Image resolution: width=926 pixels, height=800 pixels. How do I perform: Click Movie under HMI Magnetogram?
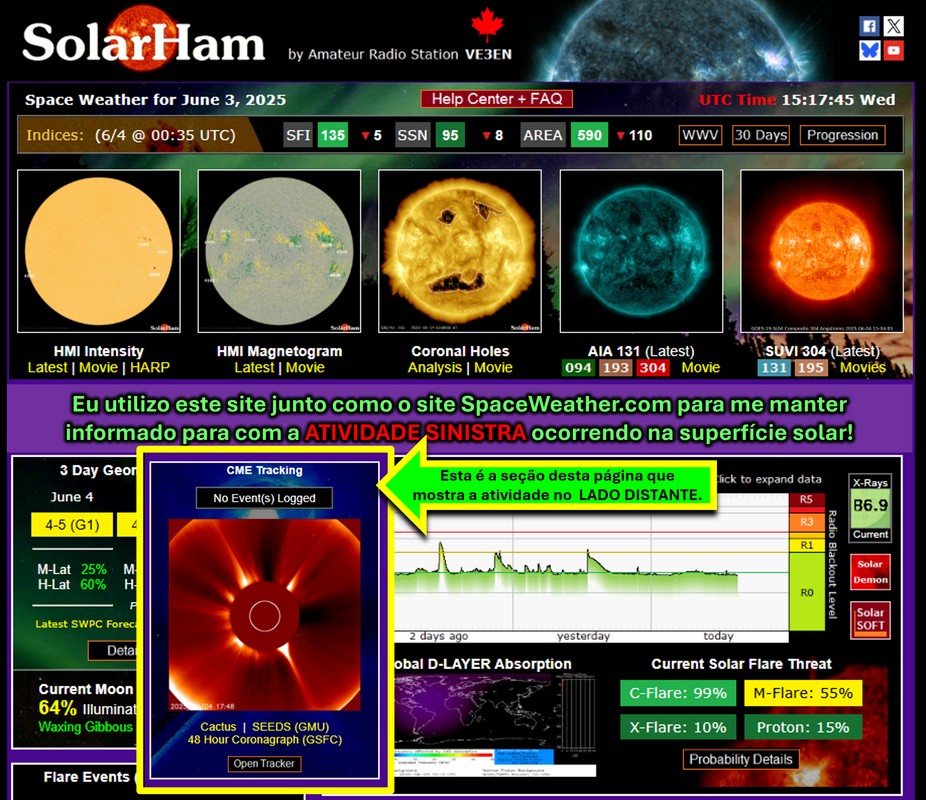(305, 367)
